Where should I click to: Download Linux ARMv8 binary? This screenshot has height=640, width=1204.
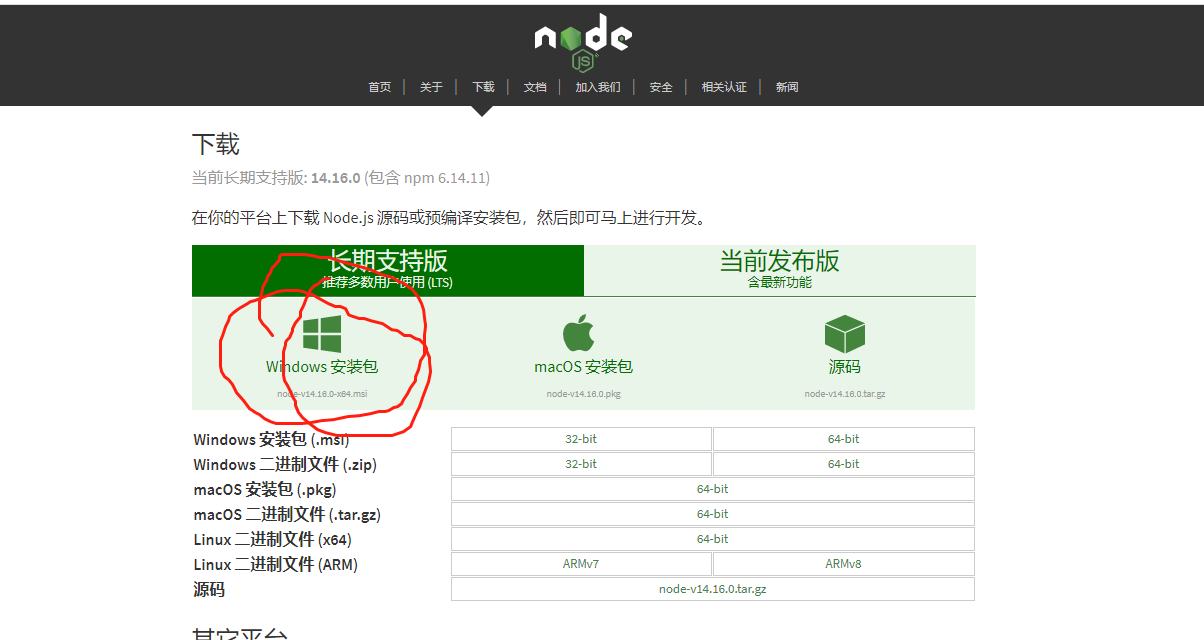(844, 564)
